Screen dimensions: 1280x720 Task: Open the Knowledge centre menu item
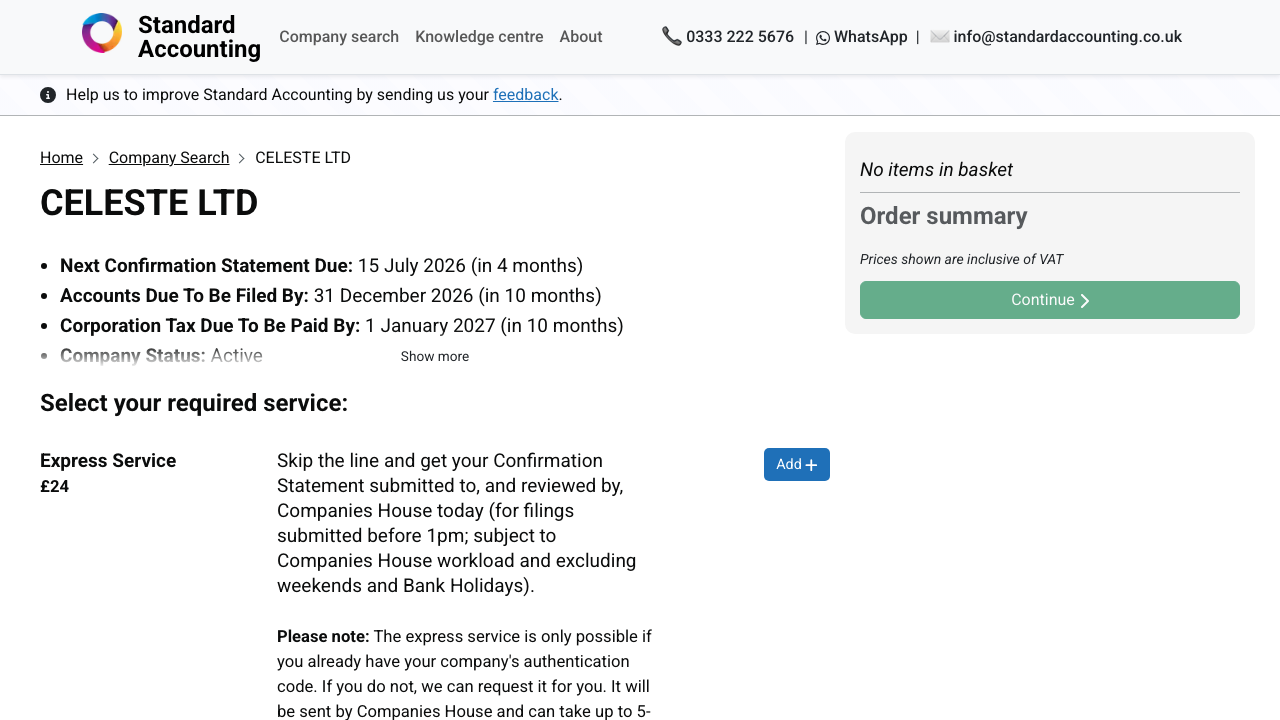[x=479, y=37]
